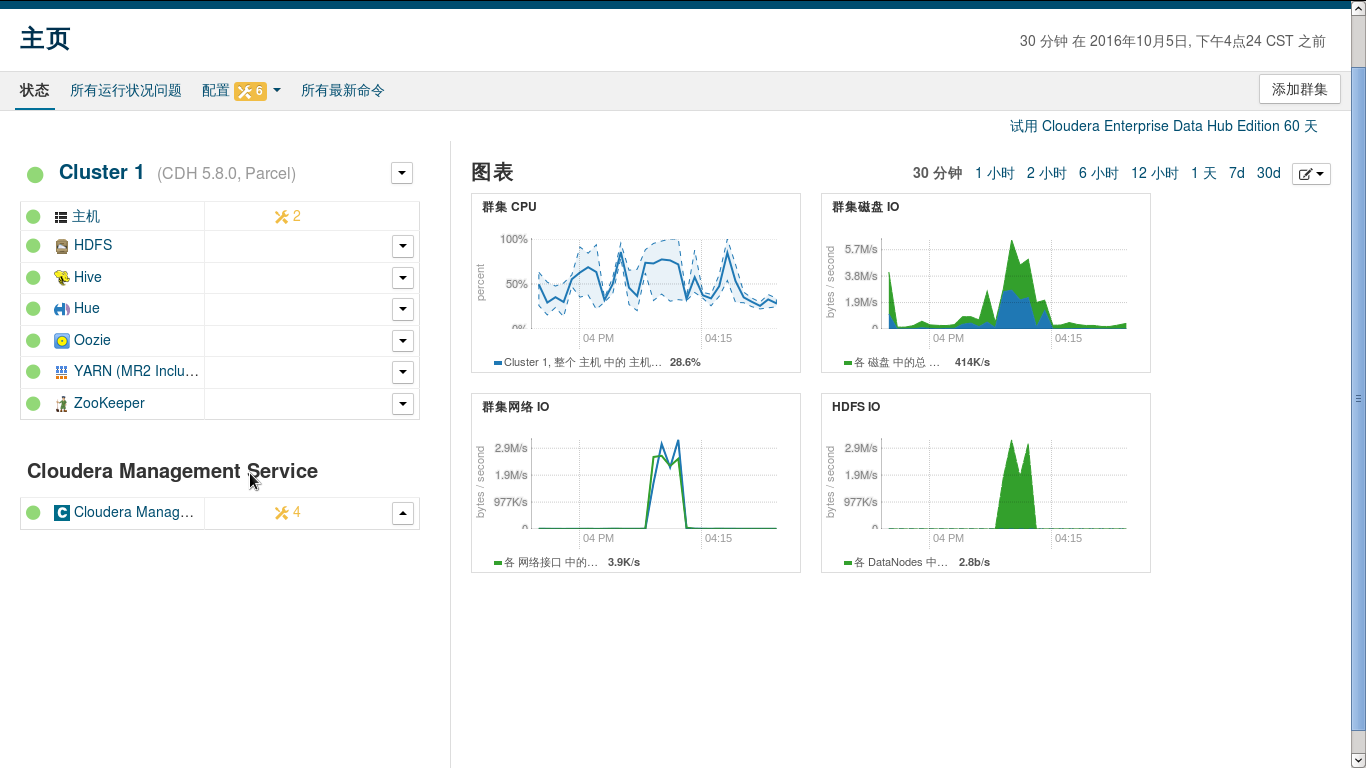
Task: Open the HDFS service link
Action: point(93,245)
